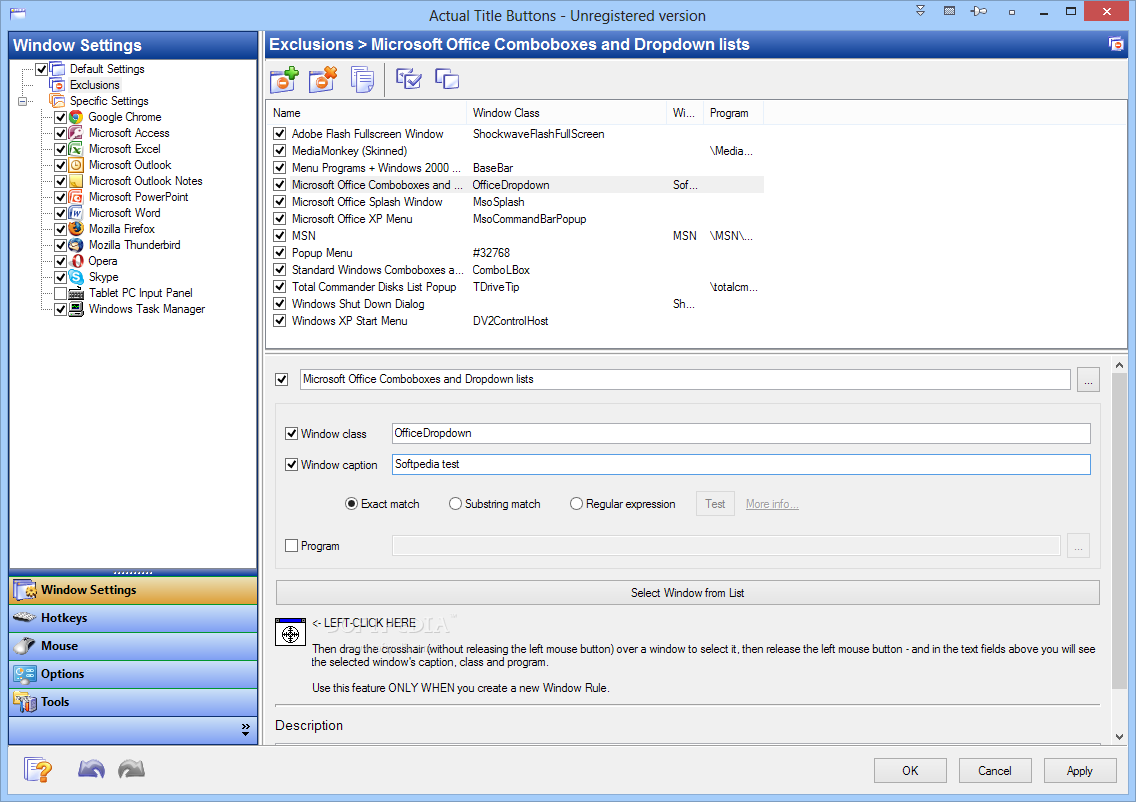Image resolution: width=1136 pixels, height=802 pixels.
Task: Select Exclusions in the settings tree
Action: click(94, 85)
